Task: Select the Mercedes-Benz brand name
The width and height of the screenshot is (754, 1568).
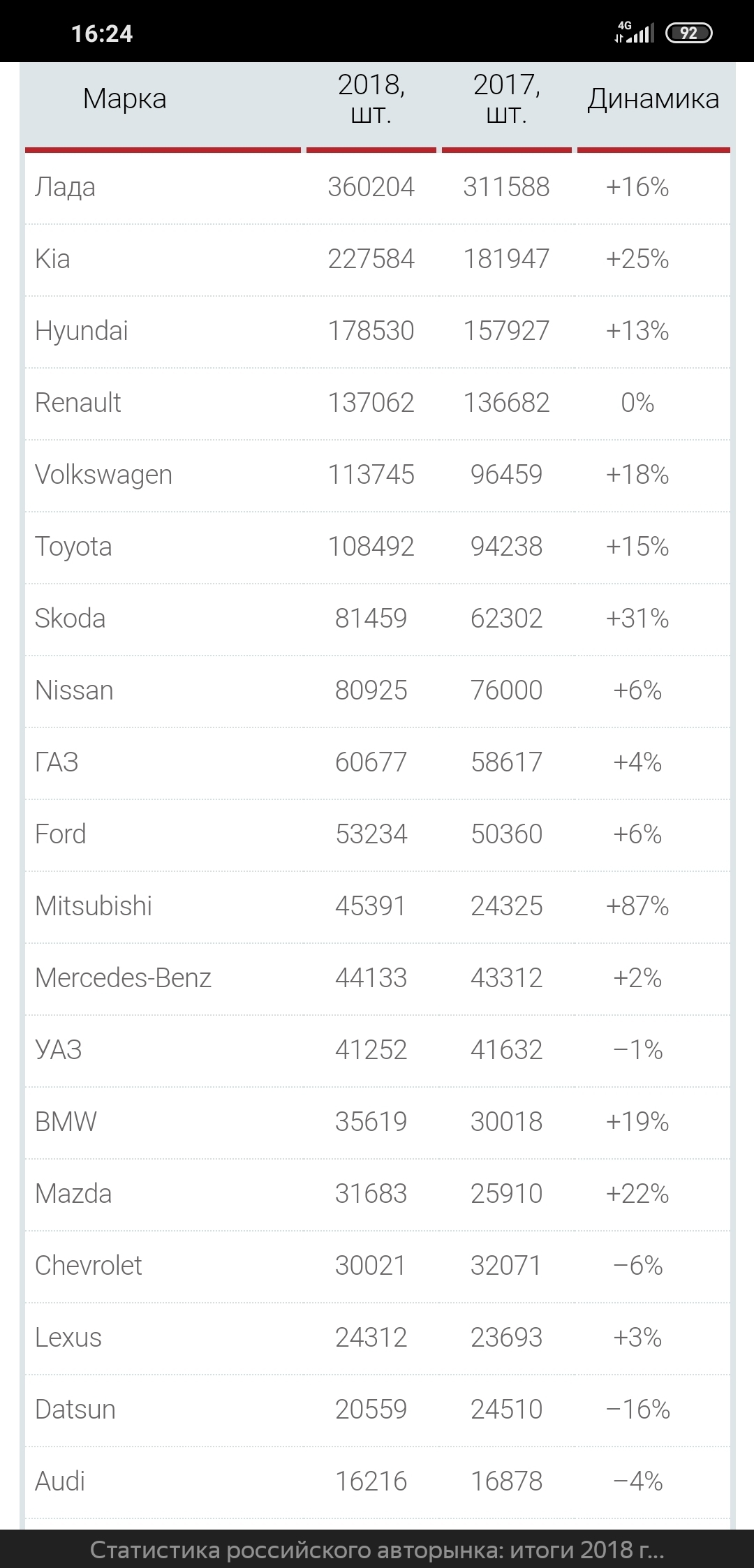Action: point(123,978)
